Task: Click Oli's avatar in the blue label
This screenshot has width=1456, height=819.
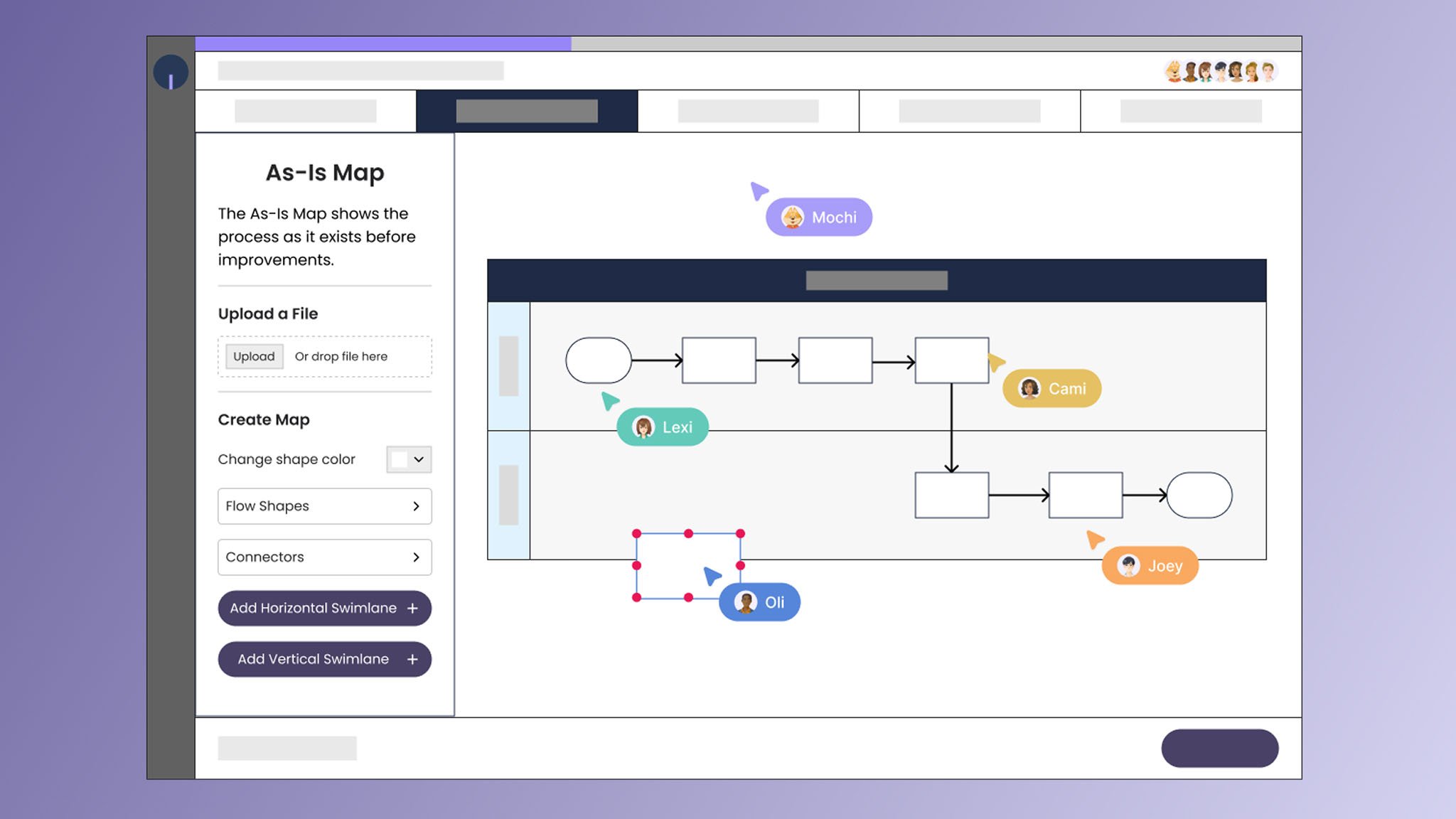Action: click(745, 602)
